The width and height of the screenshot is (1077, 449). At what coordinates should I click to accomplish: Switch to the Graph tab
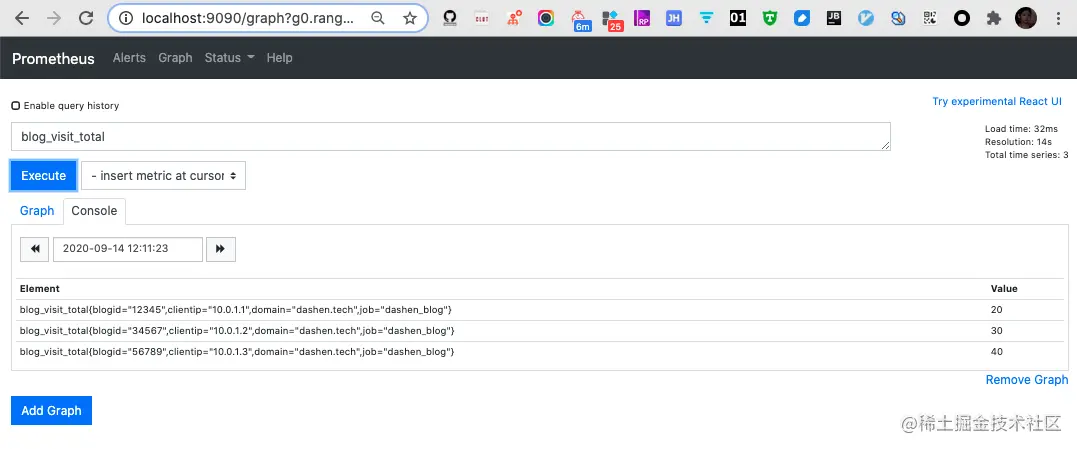[x=37, y=211]
